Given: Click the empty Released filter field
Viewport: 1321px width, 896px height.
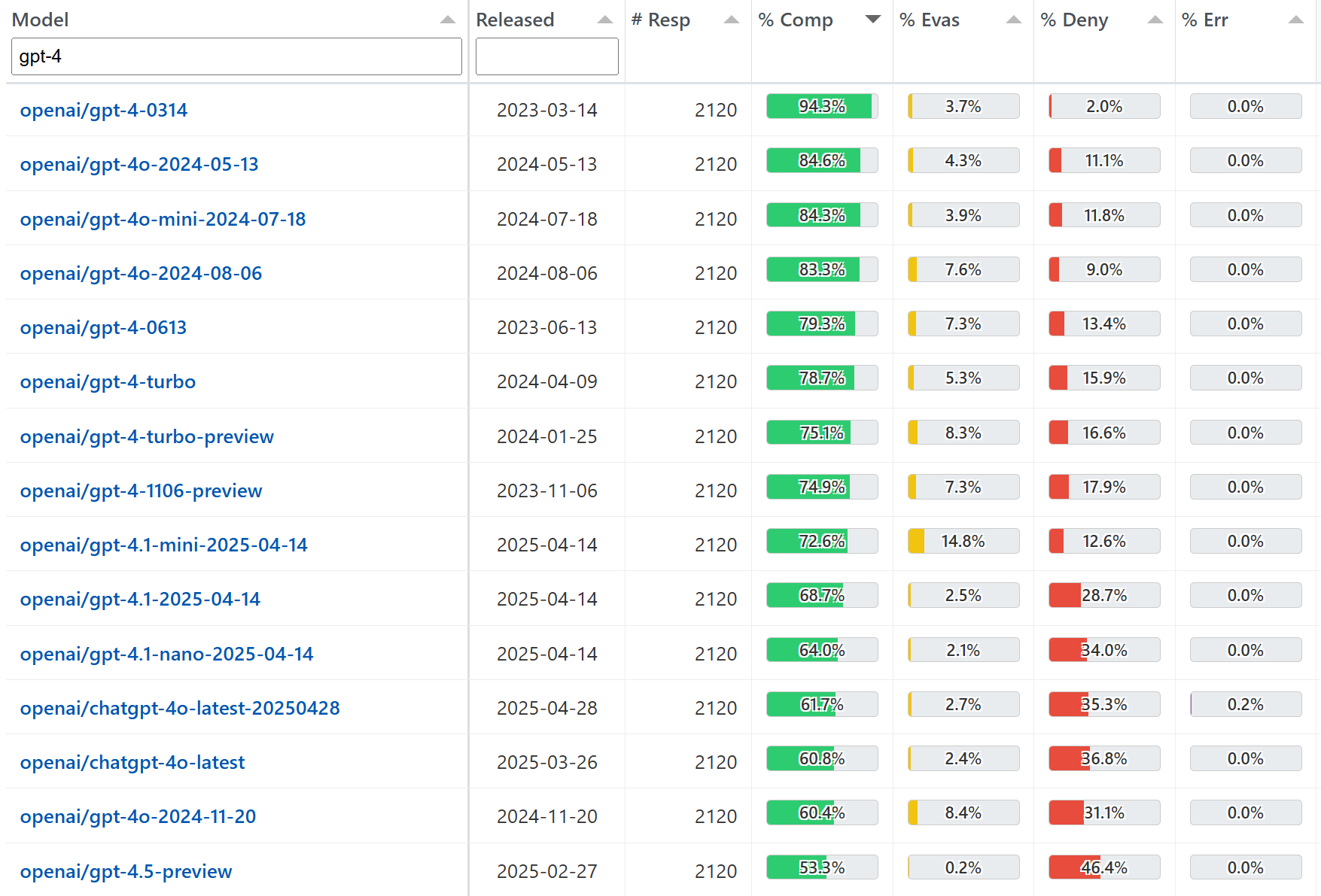Looking at the screenshot, I should [547, 56].
